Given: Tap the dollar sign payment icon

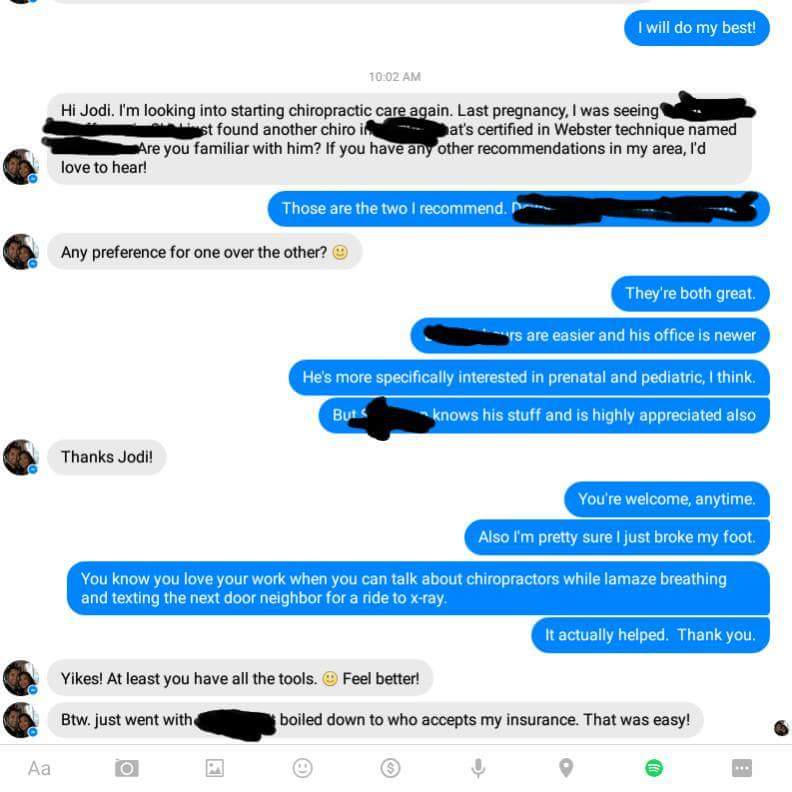Looking at the screenshot, I should click(x=390, y=768).
